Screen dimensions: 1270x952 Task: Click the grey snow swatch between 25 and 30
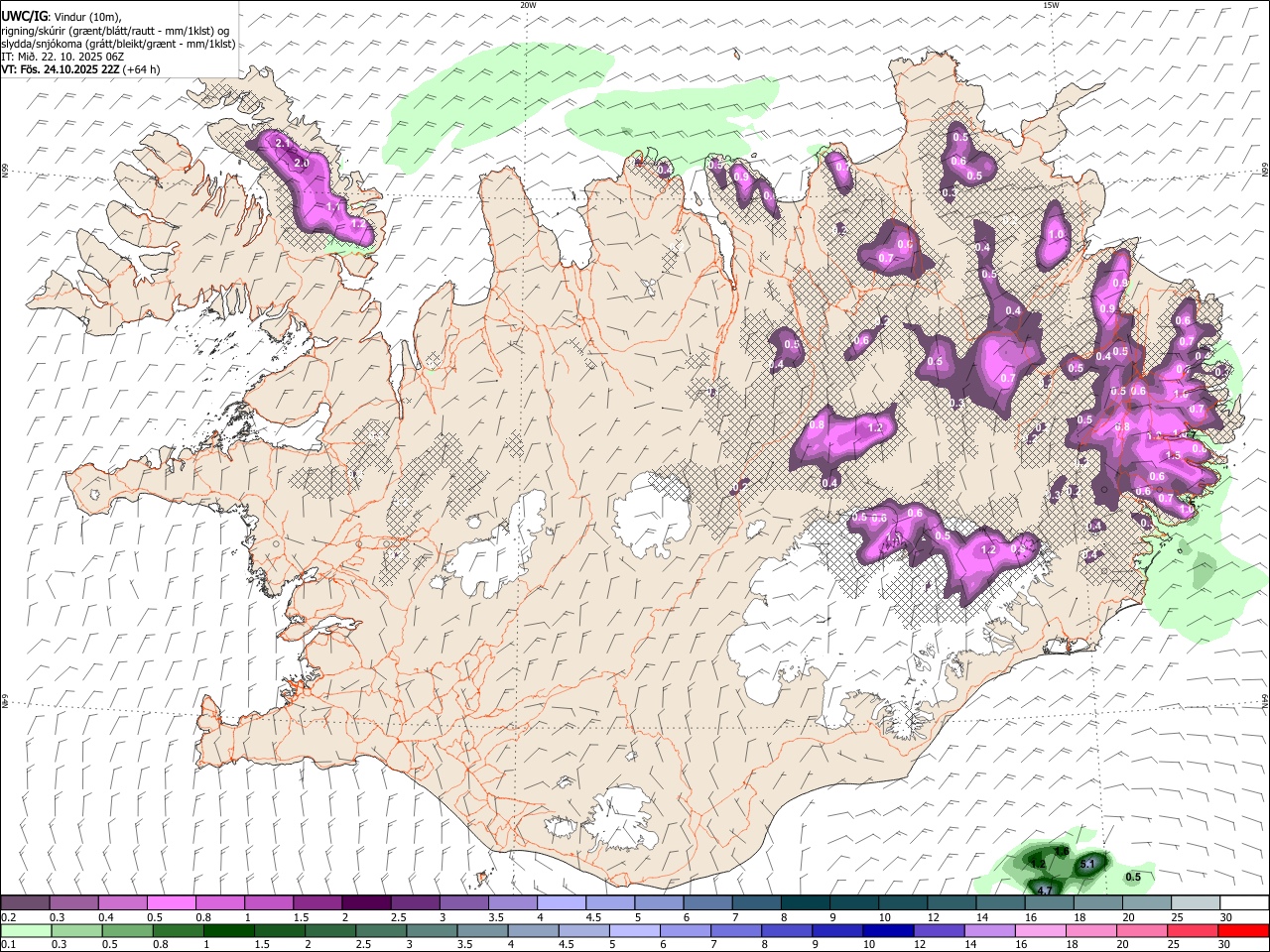pyautogui.click(x=1196, y=903)
